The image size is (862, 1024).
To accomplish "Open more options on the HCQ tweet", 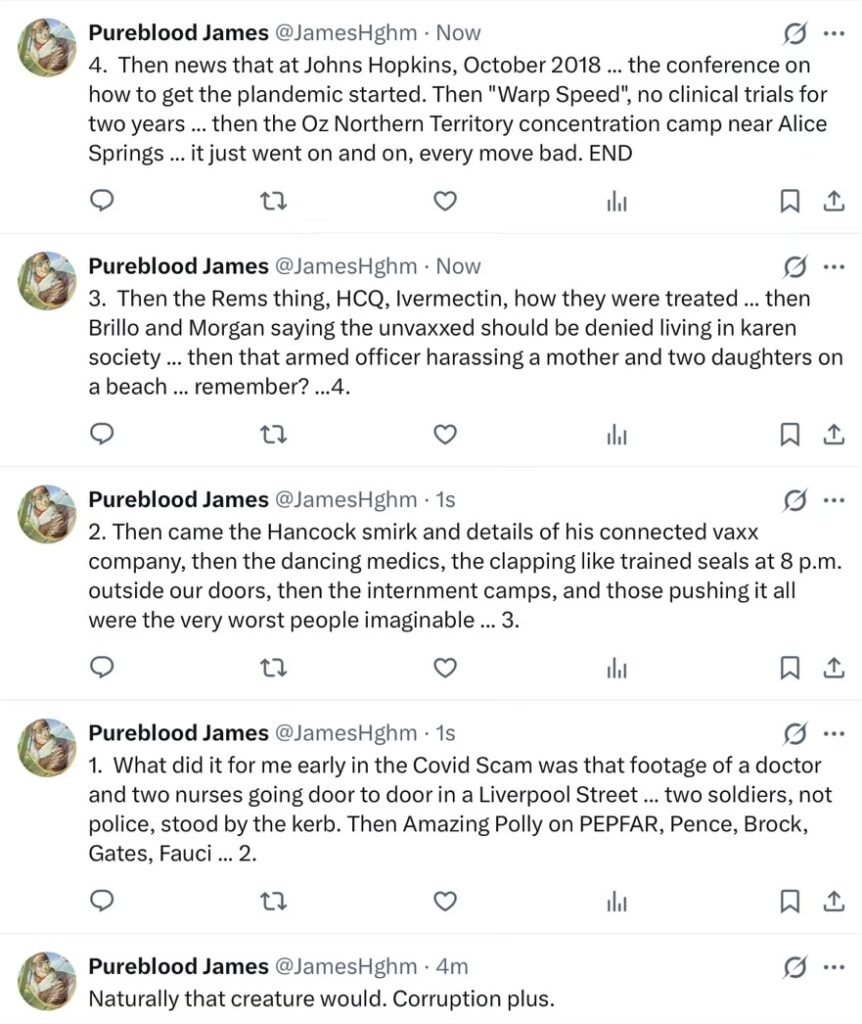I will point(833,267).
